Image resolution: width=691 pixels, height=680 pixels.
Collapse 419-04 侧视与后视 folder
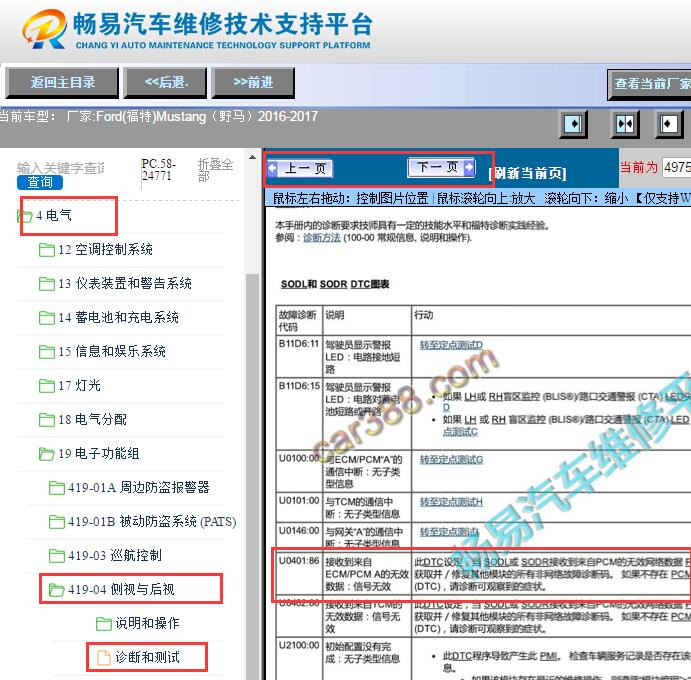tap(121, 589)
